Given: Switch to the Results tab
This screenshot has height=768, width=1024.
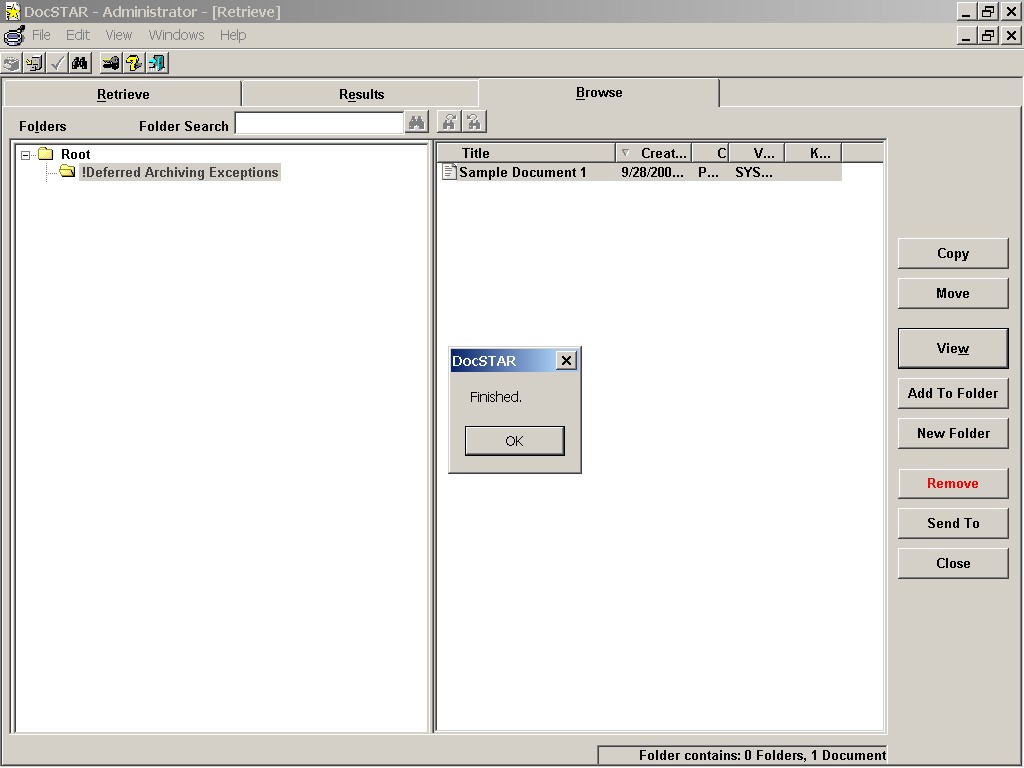Looking at the screenshot, I should coord(361,94).
